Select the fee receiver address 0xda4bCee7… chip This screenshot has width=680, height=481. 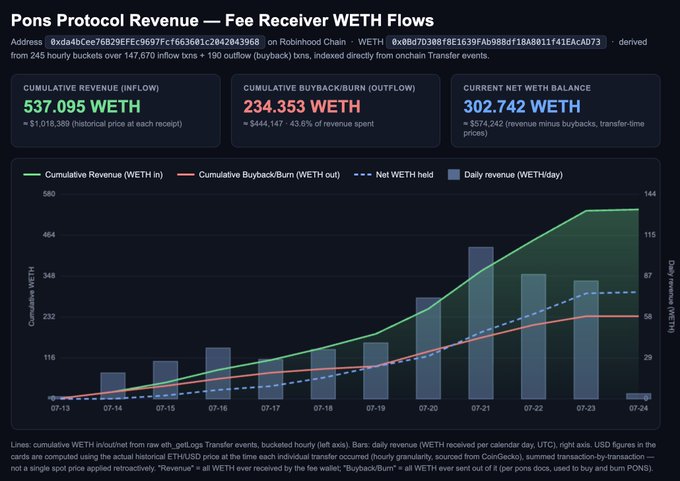point(155,42)
